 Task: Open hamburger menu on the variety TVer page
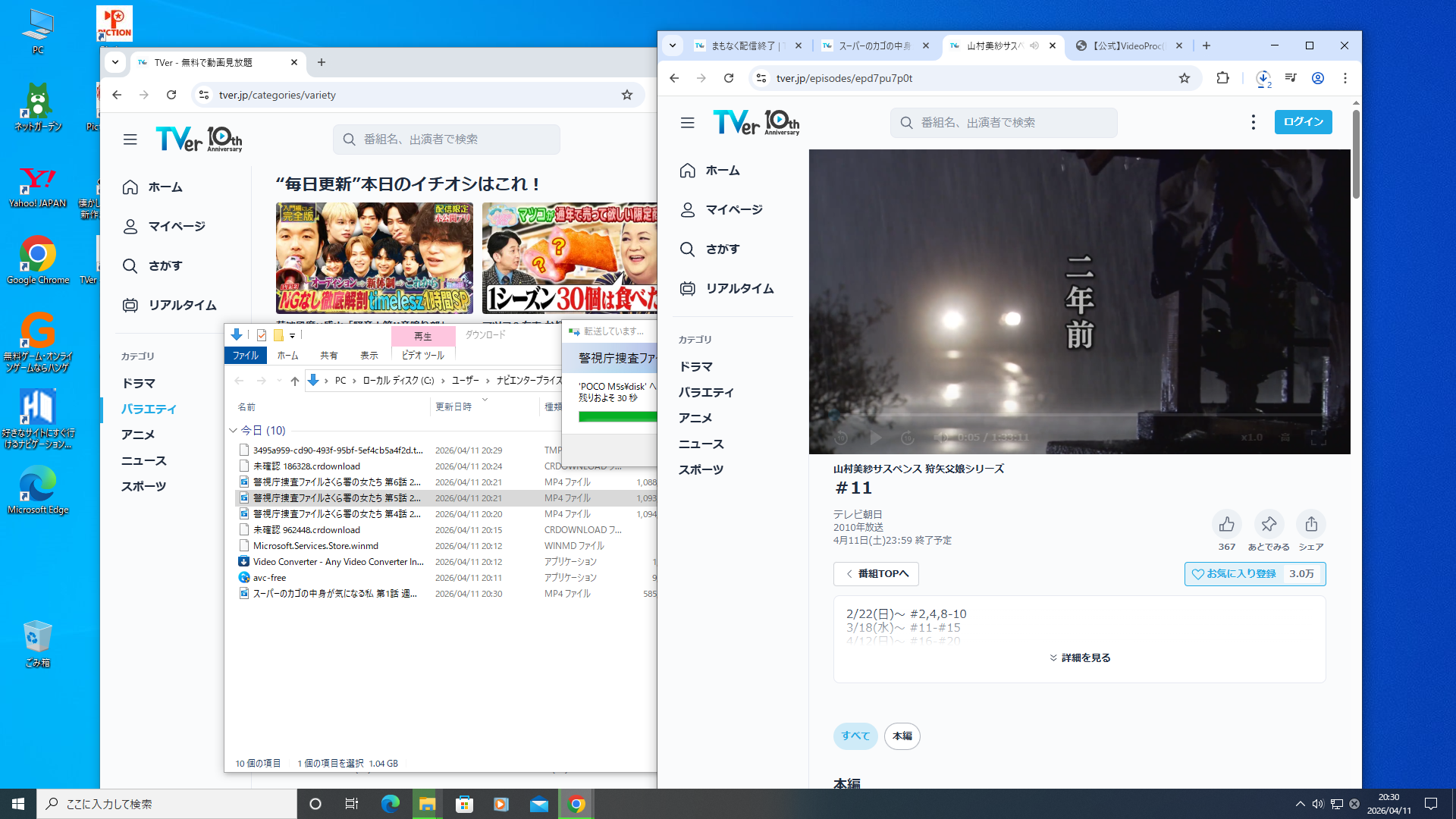(x=130, y=140)
